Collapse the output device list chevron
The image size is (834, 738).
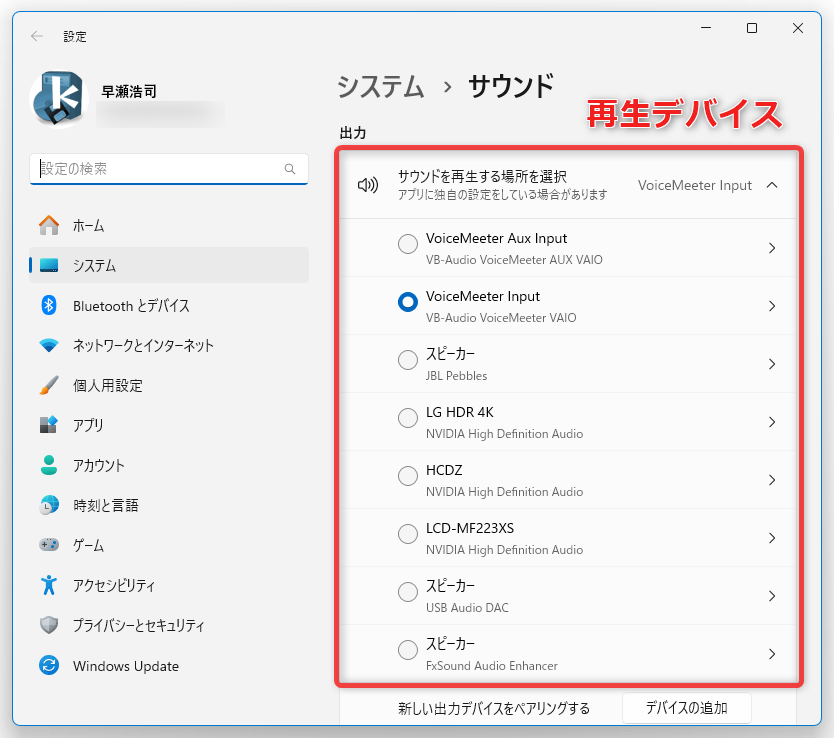[x=772, y=185]
